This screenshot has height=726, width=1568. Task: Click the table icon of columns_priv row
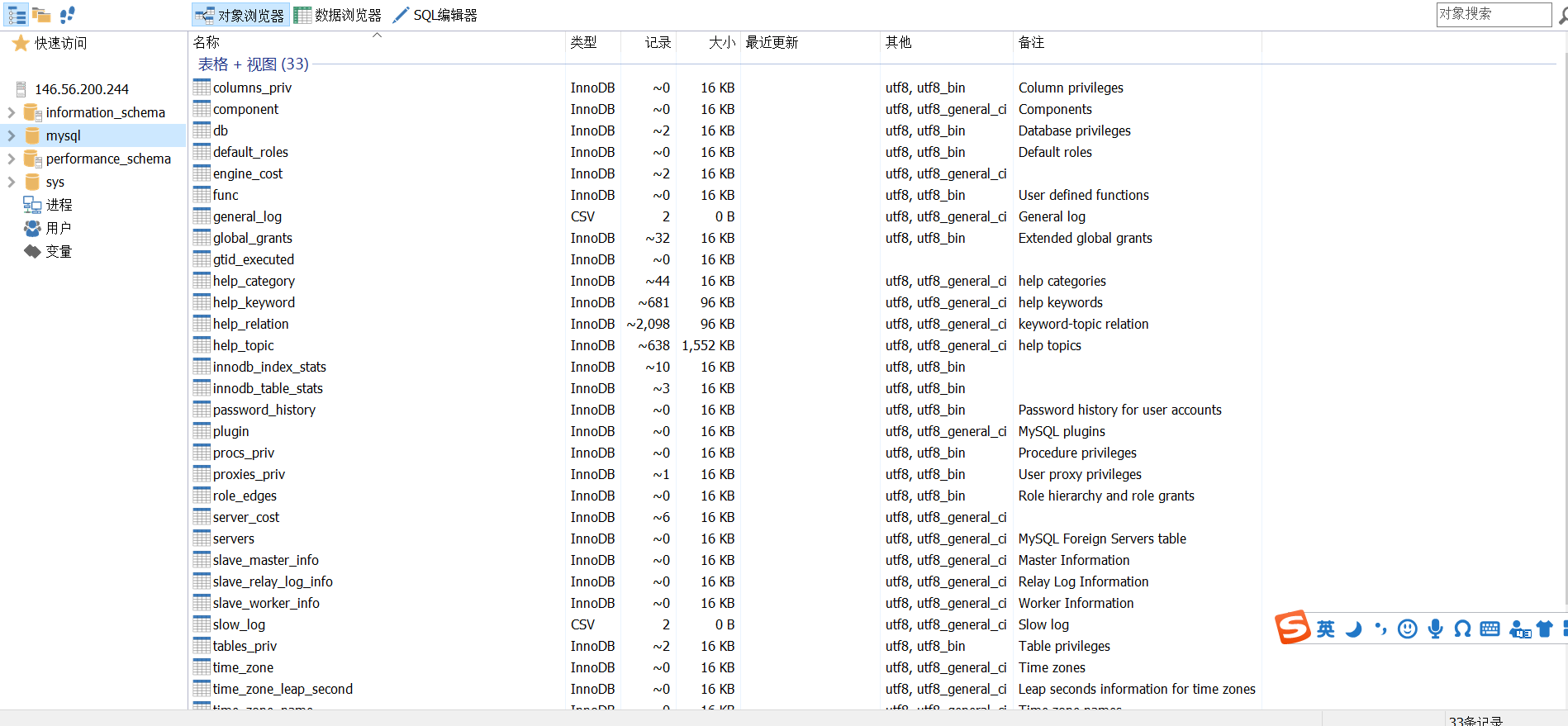coord(202,87)
